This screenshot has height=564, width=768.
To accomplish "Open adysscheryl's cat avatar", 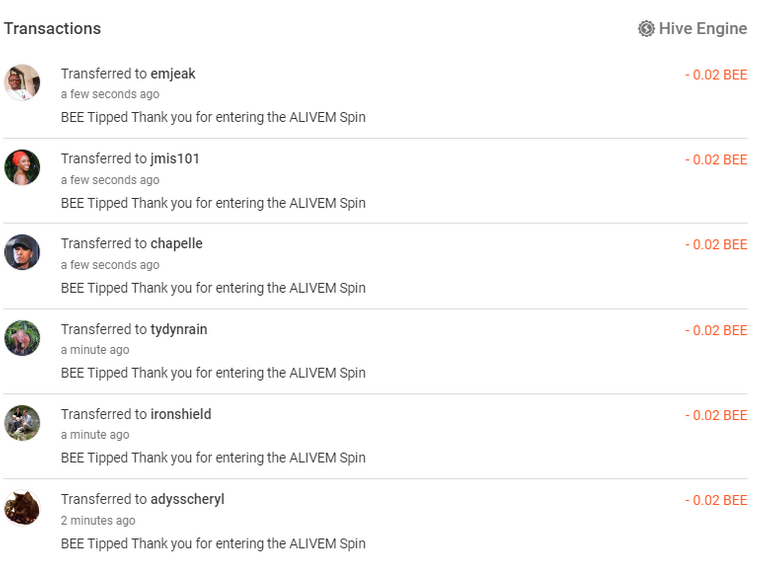I will (22, 508).
